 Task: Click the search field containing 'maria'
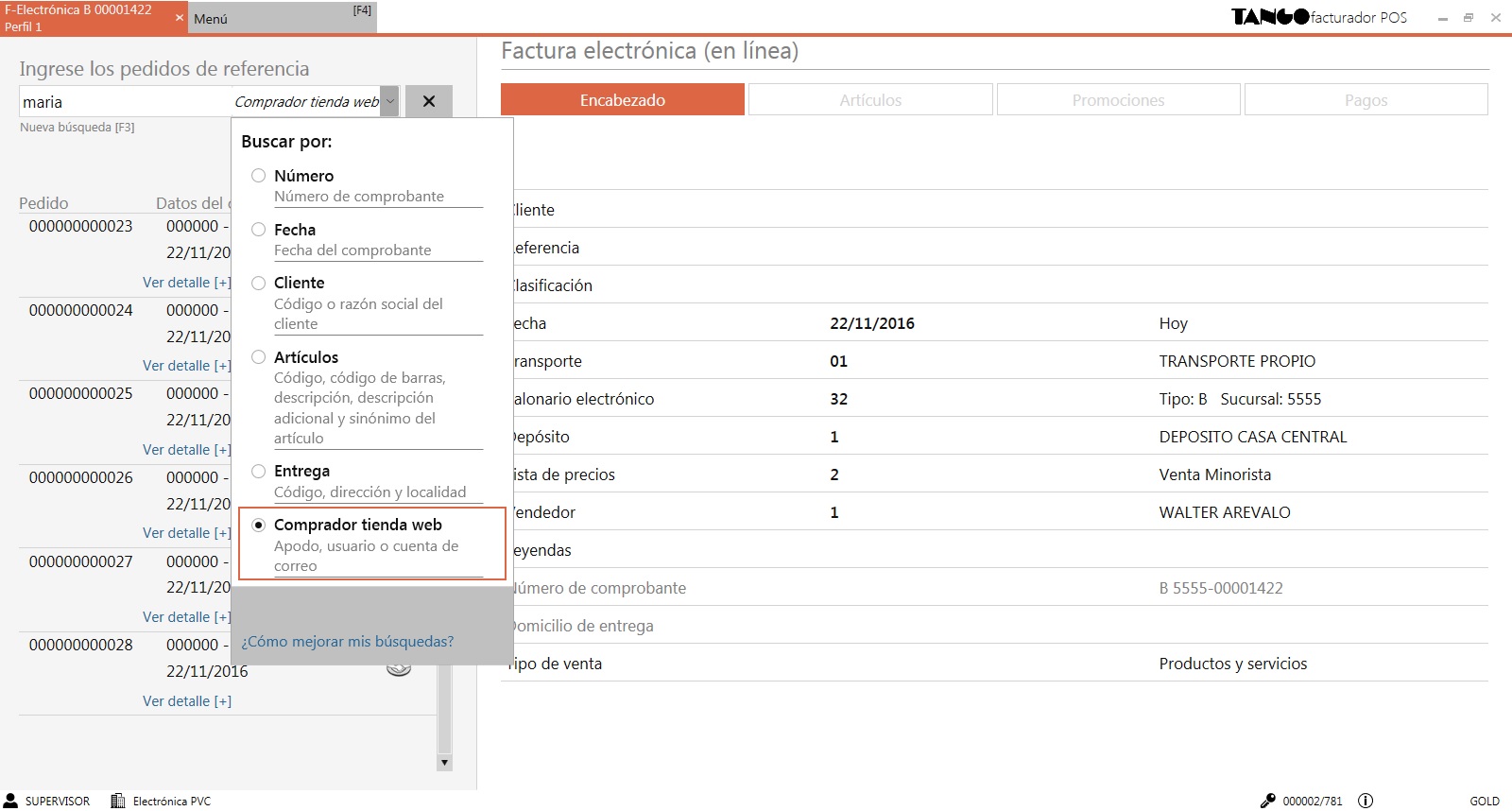click(123, 102)
